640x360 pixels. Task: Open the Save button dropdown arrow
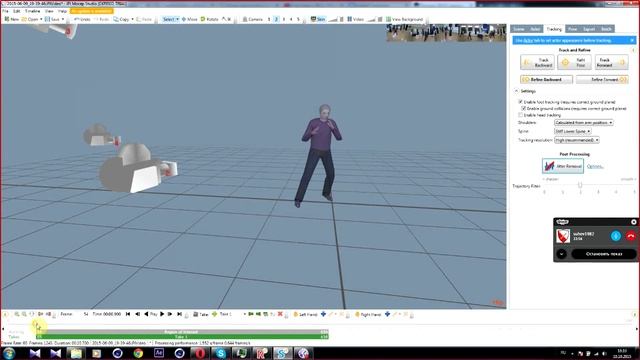tap(63, 19)
